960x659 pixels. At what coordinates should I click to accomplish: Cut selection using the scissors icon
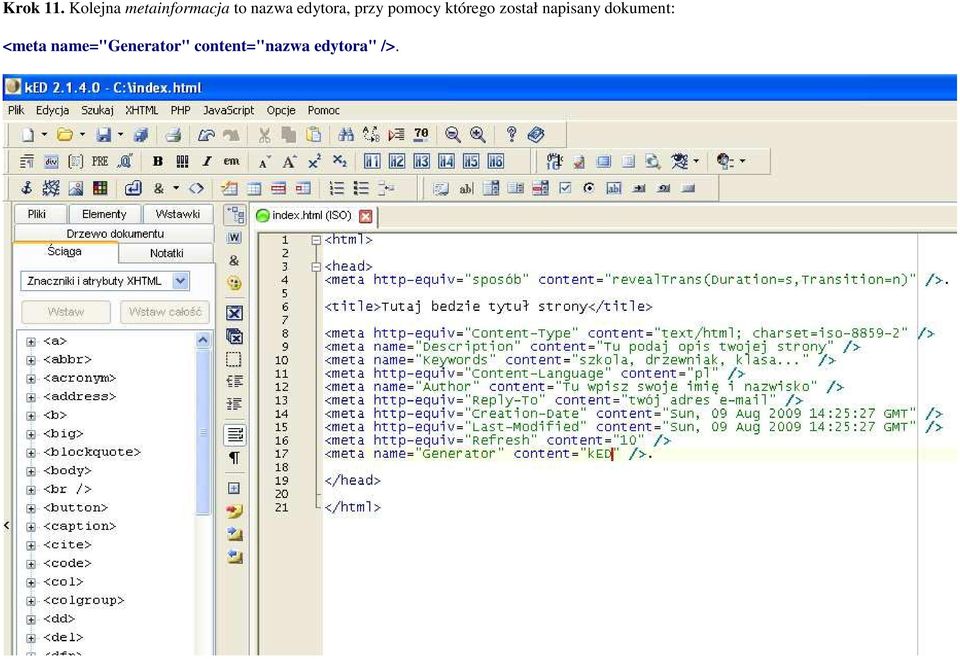click(x=264, y=135)
